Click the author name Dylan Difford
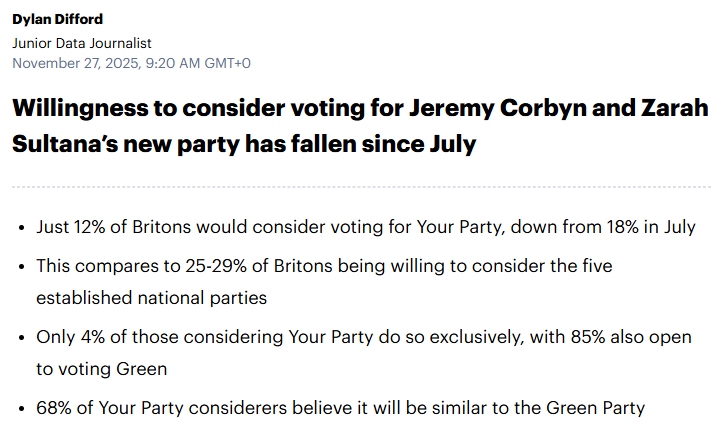 [57, 19]
